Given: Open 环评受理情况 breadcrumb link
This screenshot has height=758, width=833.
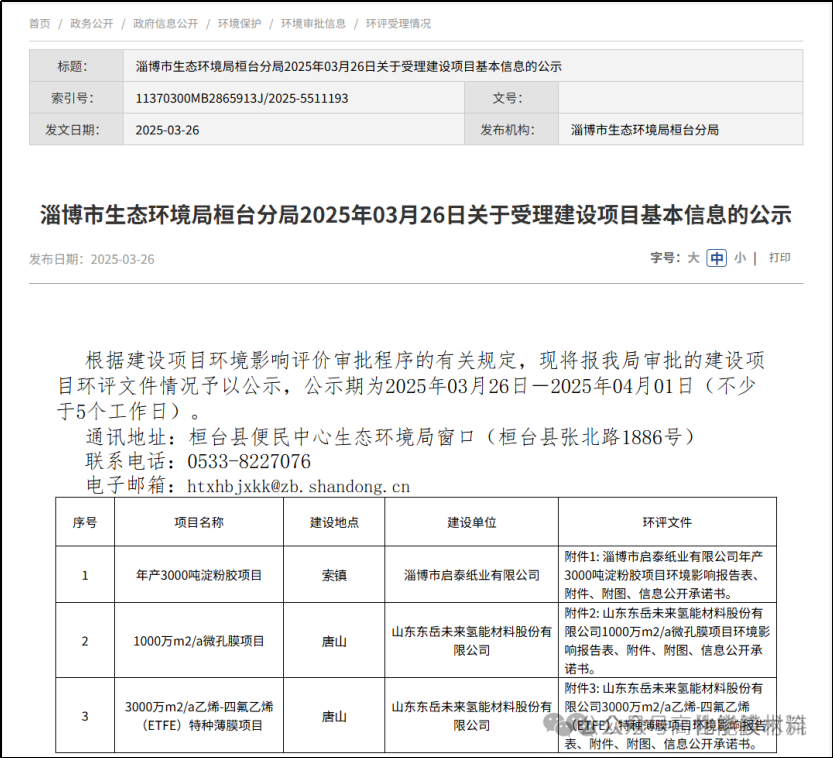Looking at the screenshot, I should point(398,23).
